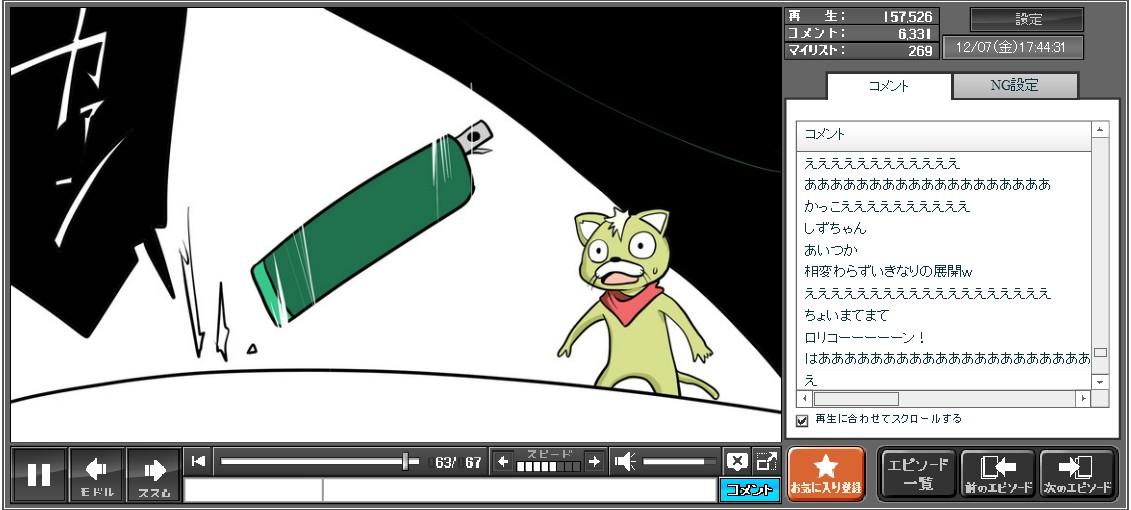Increase playback speed with right arrow
The width and height of the screenshot is (1131, 510).
tap(594, 461)
